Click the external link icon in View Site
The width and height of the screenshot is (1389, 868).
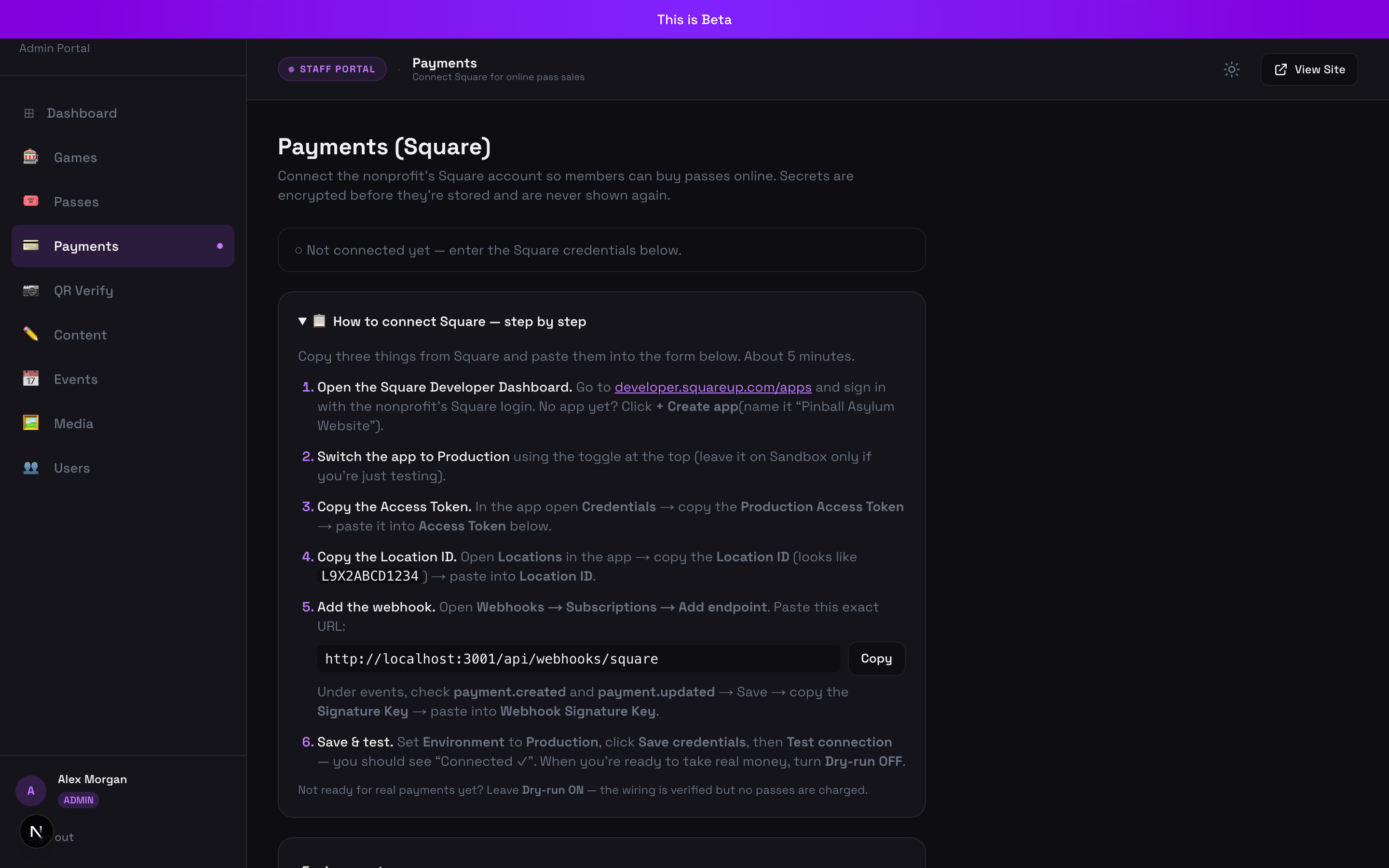1280,69
